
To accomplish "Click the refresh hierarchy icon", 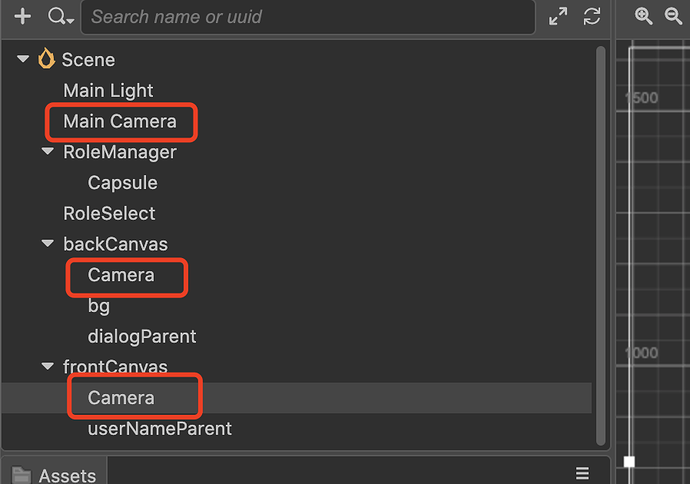I will (592, 16).
